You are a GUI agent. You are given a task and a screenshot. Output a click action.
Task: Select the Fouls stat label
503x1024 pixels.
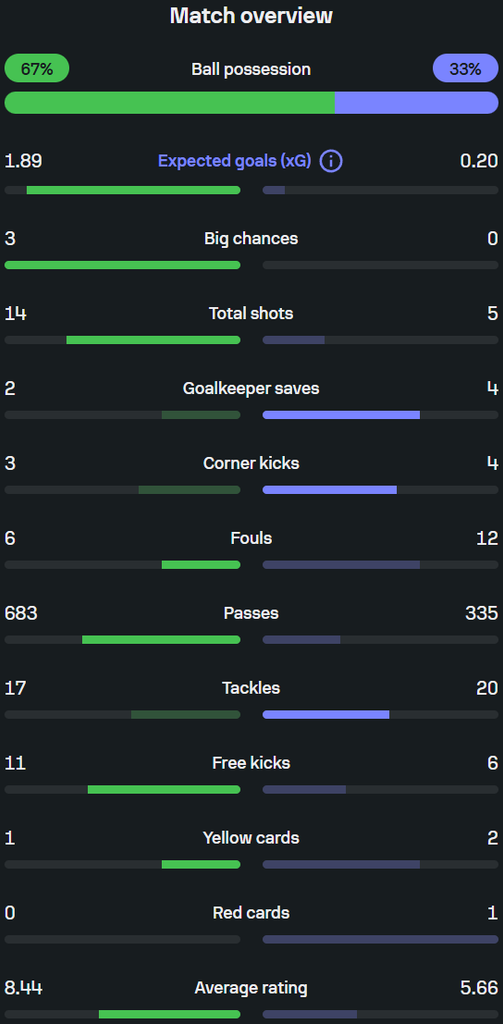pyautogui.click(x=252, y=538)
